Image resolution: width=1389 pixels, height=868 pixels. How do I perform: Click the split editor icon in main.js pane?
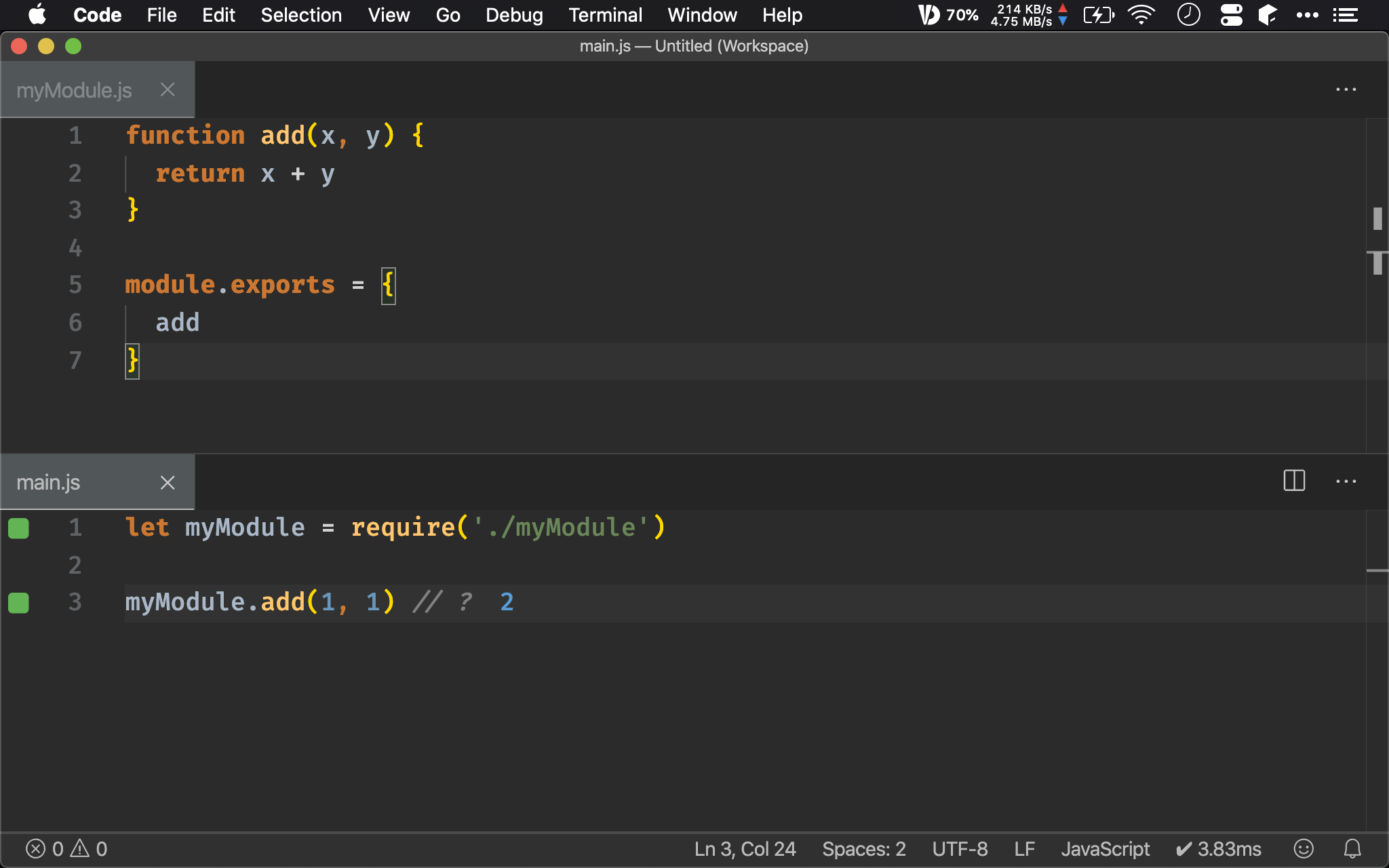pyautogui.click(x=1294, y=481)
